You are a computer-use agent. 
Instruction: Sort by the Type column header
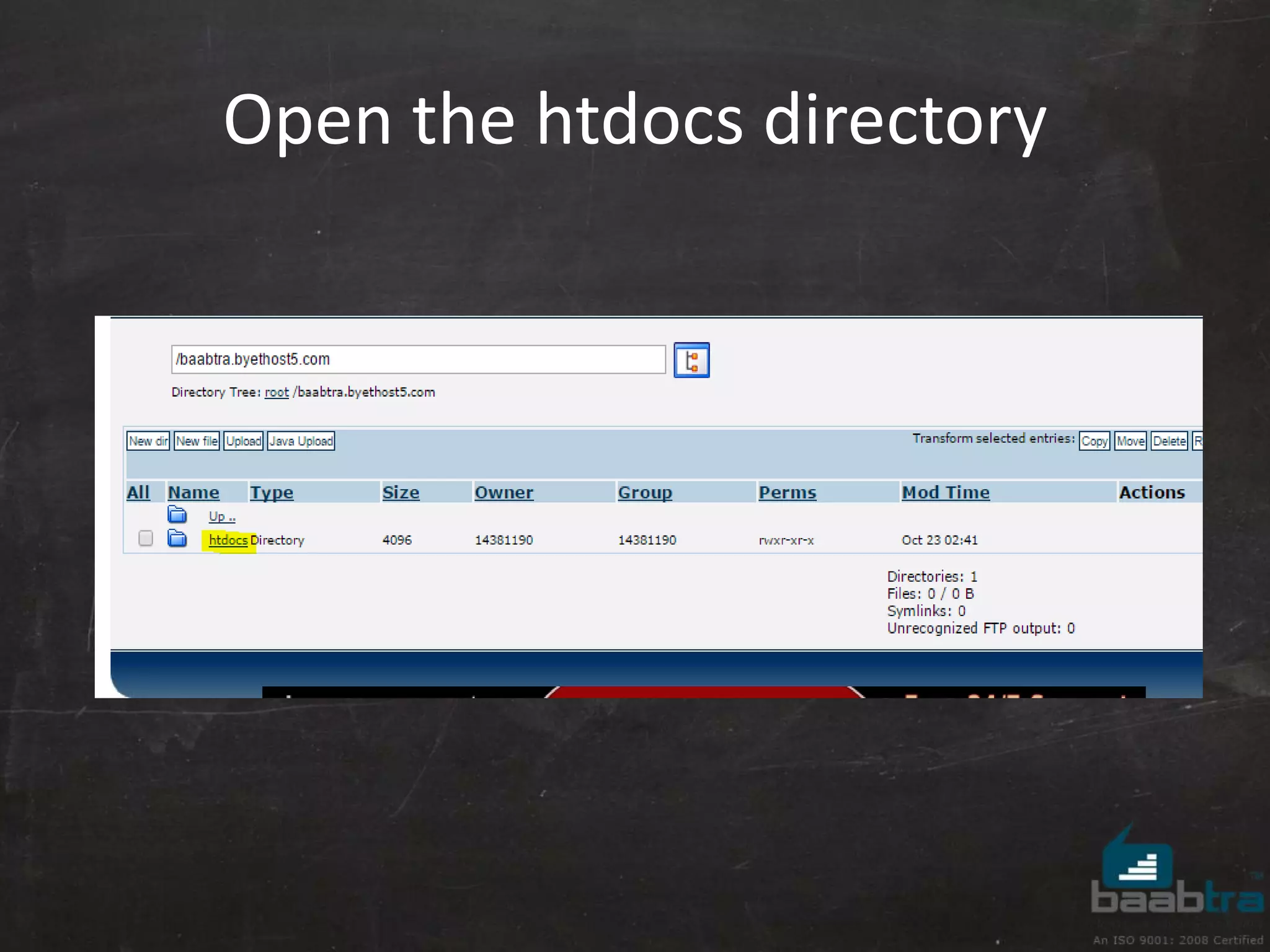pyautogui.click(x=272, y=492)
